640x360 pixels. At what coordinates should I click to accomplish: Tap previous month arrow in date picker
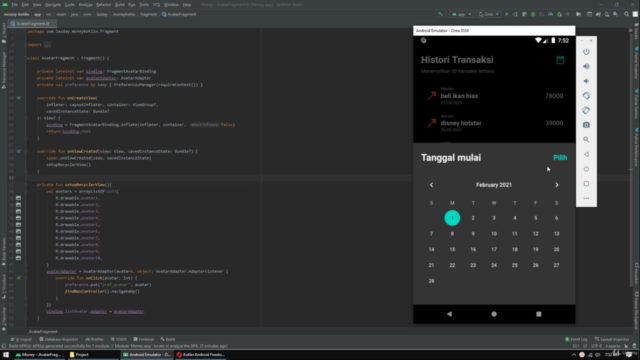(x=431, y=185)
